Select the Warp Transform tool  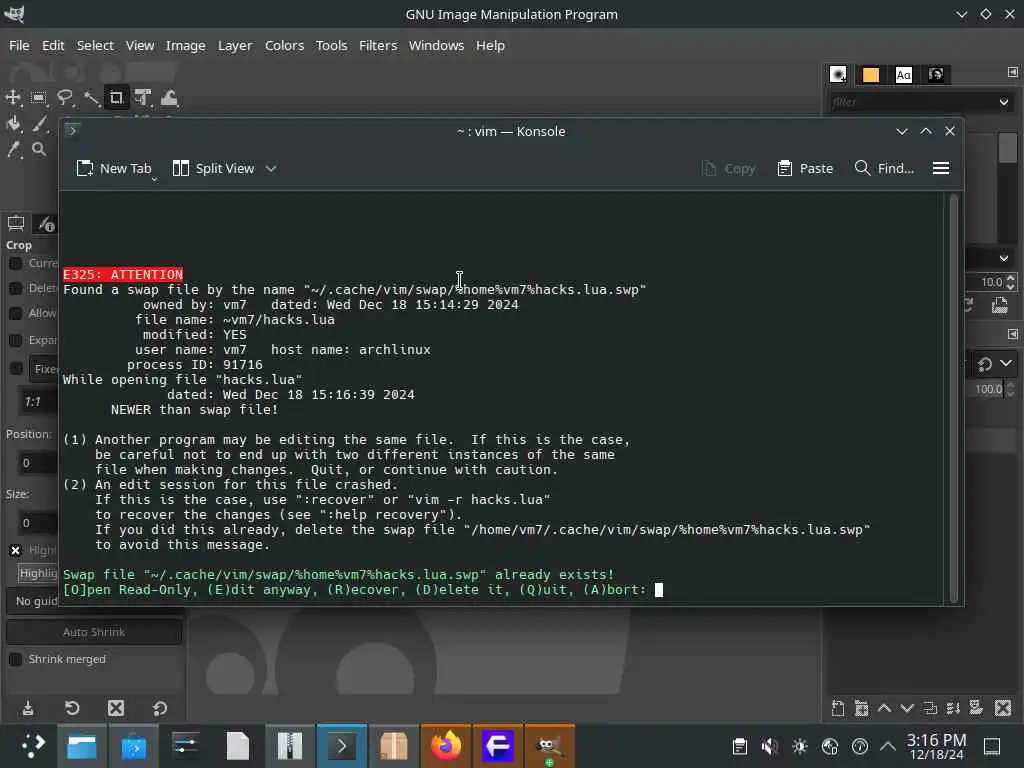(x=169, y=98)
